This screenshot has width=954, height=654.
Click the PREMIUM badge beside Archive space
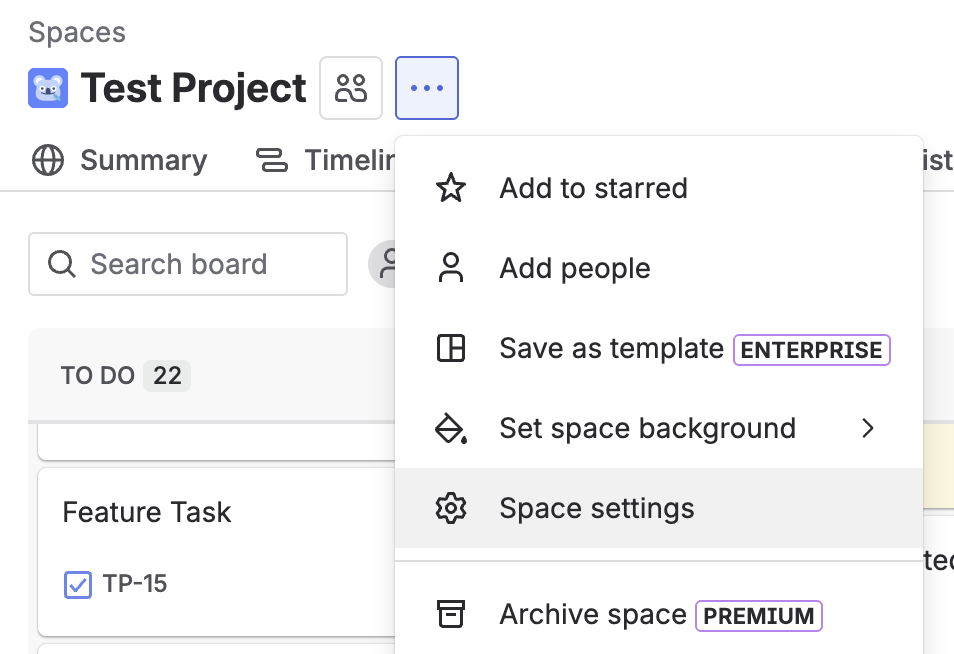[x=759, y=615]
